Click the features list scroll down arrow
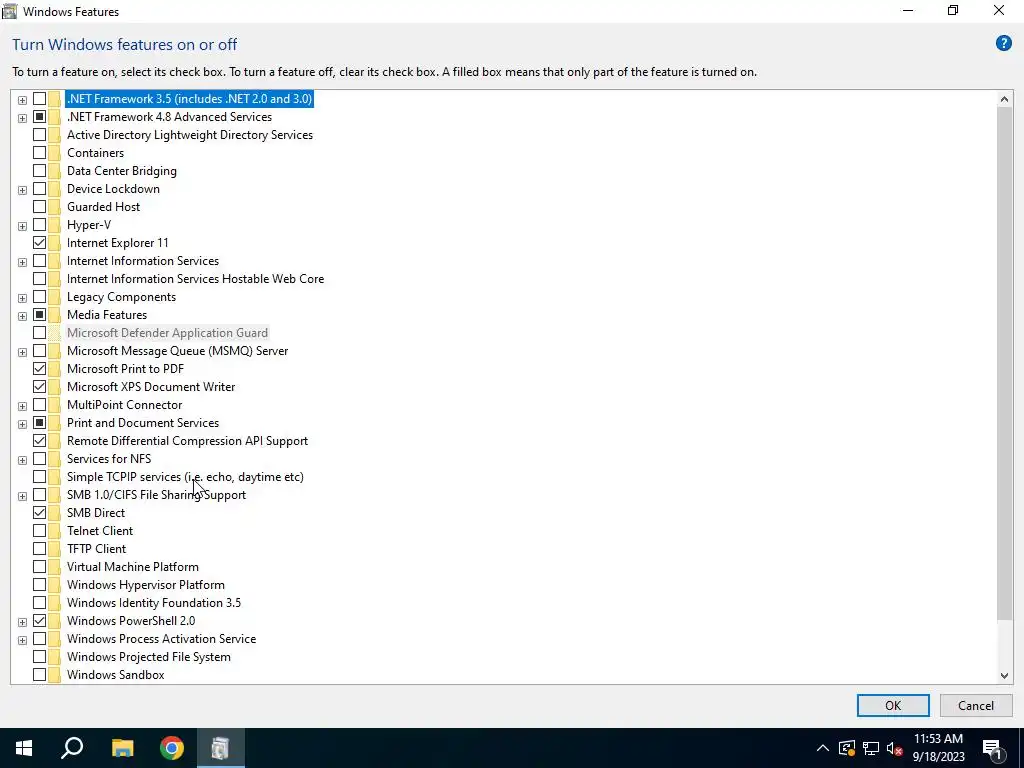The height and width of the screenshot is (768, 1024). coord(1004,675)
